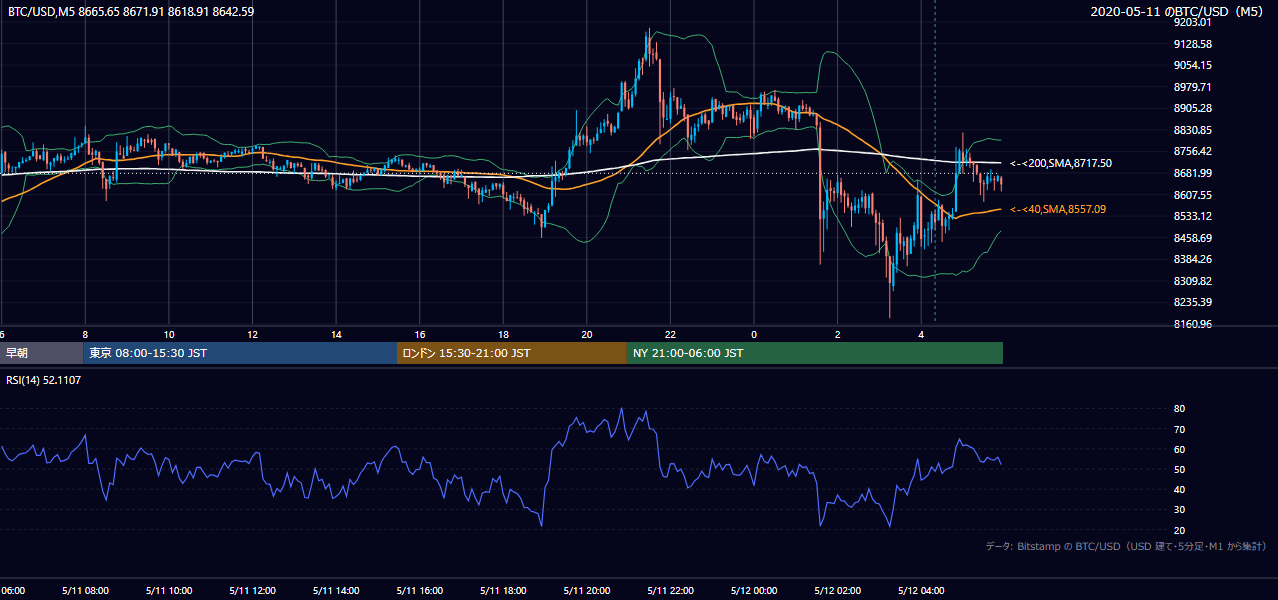Click the ロンドン 15:30-21:00 JST session bar
This screenshot has height=600, width=1278.
[x=512, y=353]
